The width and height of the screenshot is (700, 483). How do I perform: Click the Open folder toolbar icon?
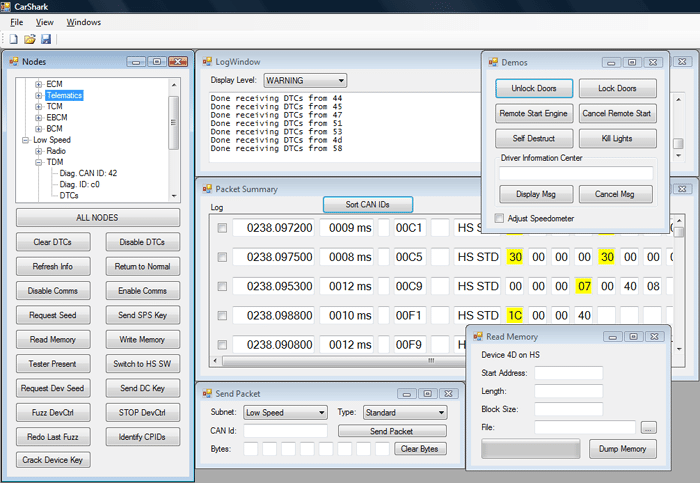click(29, 39)
